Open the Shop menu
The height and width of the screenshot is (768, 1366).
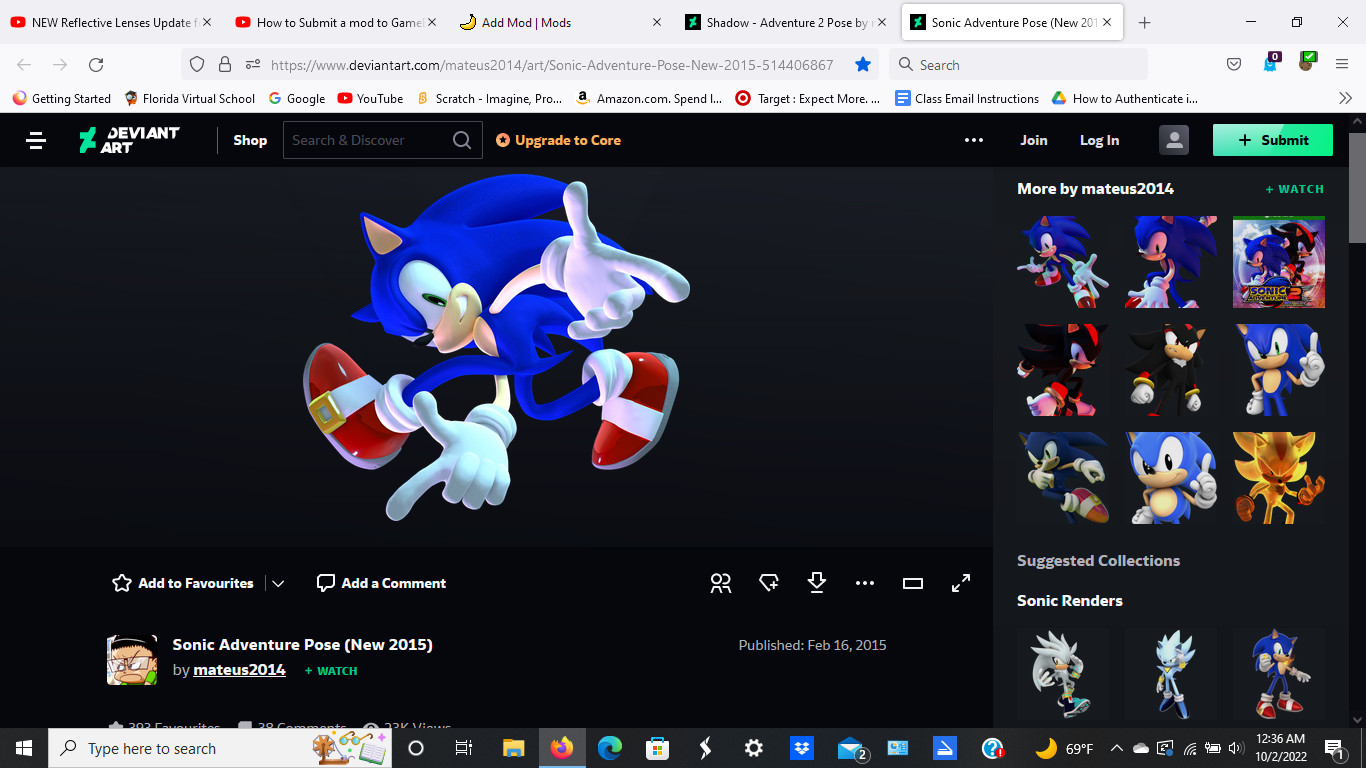tap(249, 140)
